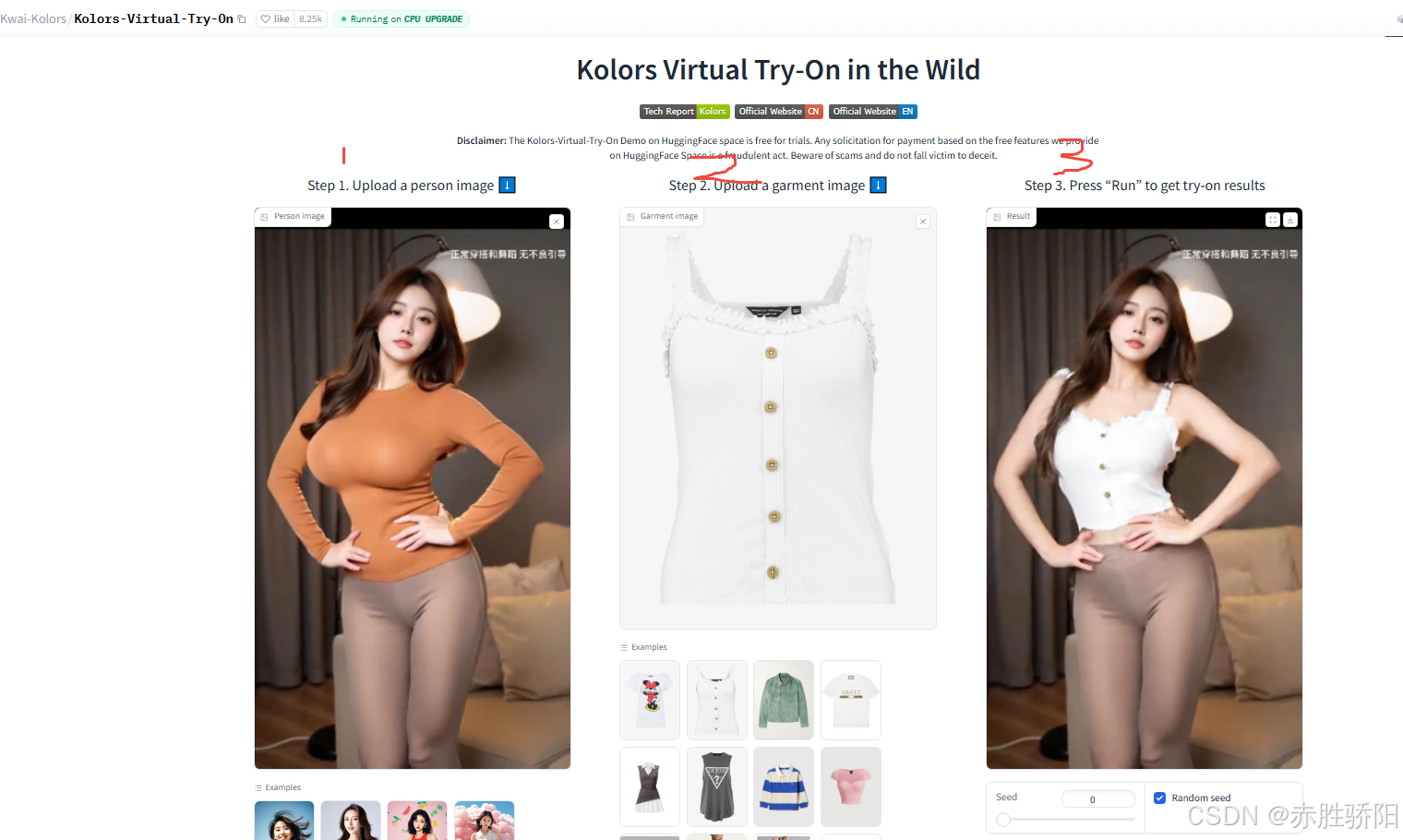Choose the woman among pink clouds example

485,821
